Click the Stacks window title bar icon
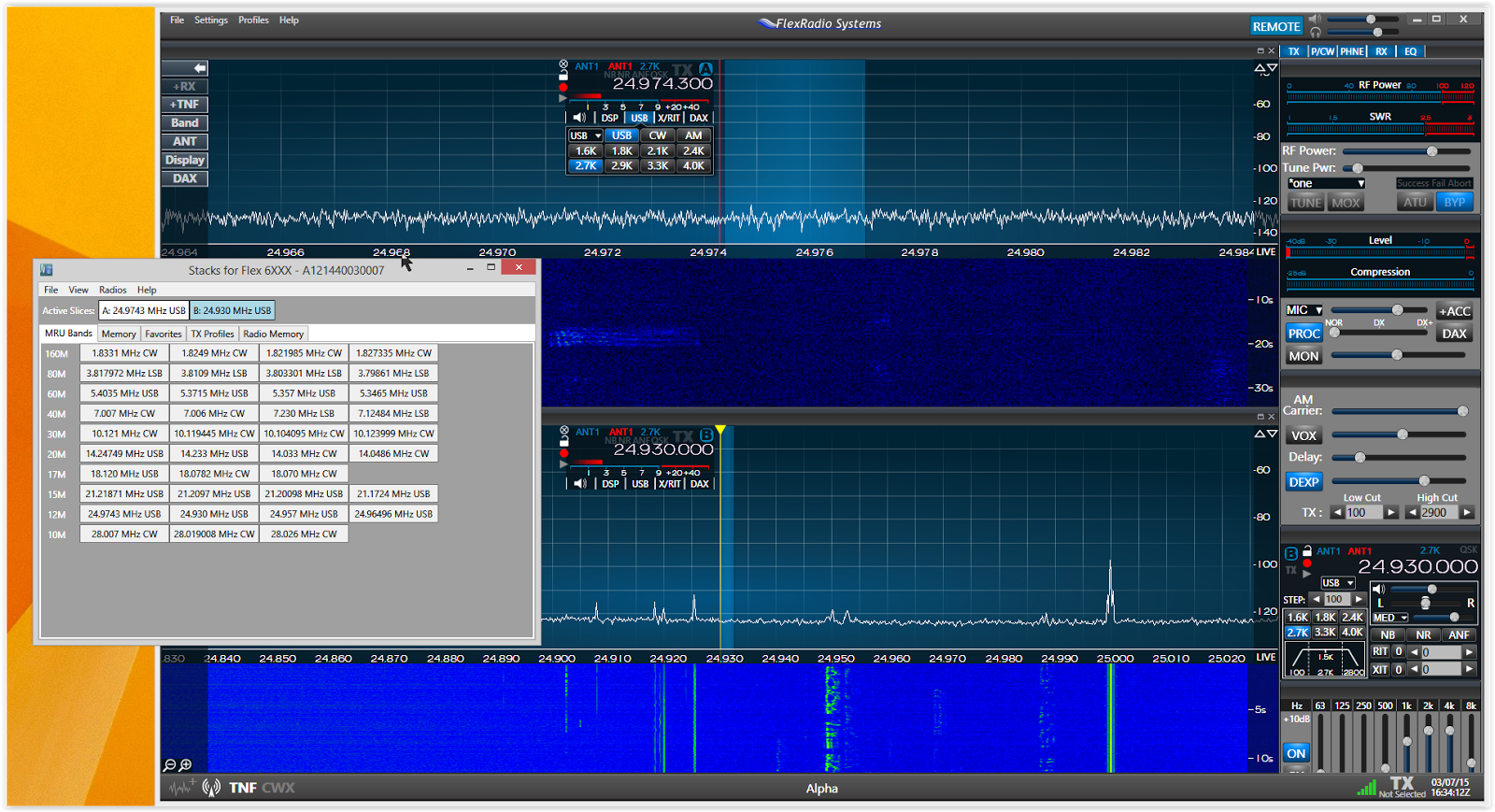The width and height of the screenshot is (1495, 812). (47, 270)
